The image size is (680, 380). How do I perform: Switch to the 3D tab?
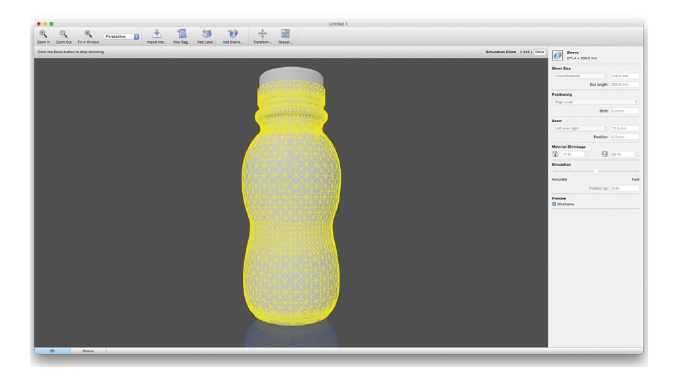[x=52, y=351]
